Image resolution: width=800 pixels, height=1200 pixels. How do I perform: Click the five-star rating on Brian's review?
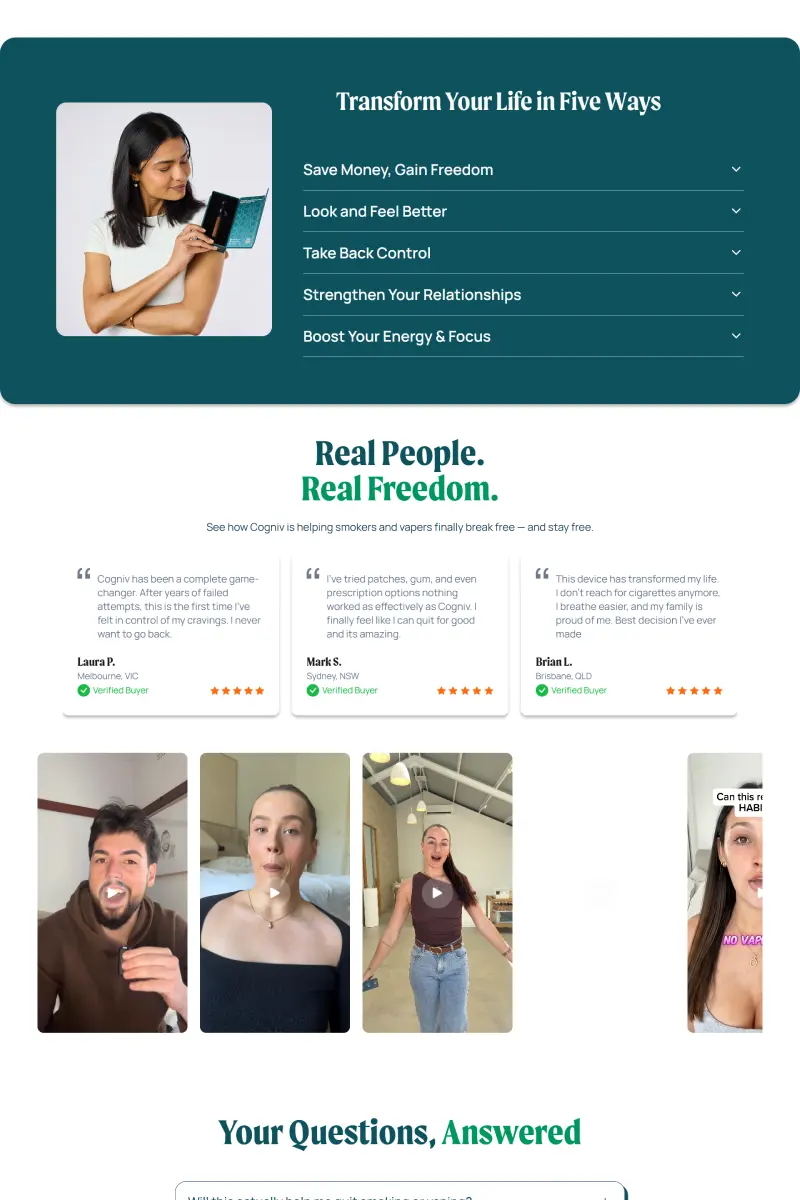point(695,690)
